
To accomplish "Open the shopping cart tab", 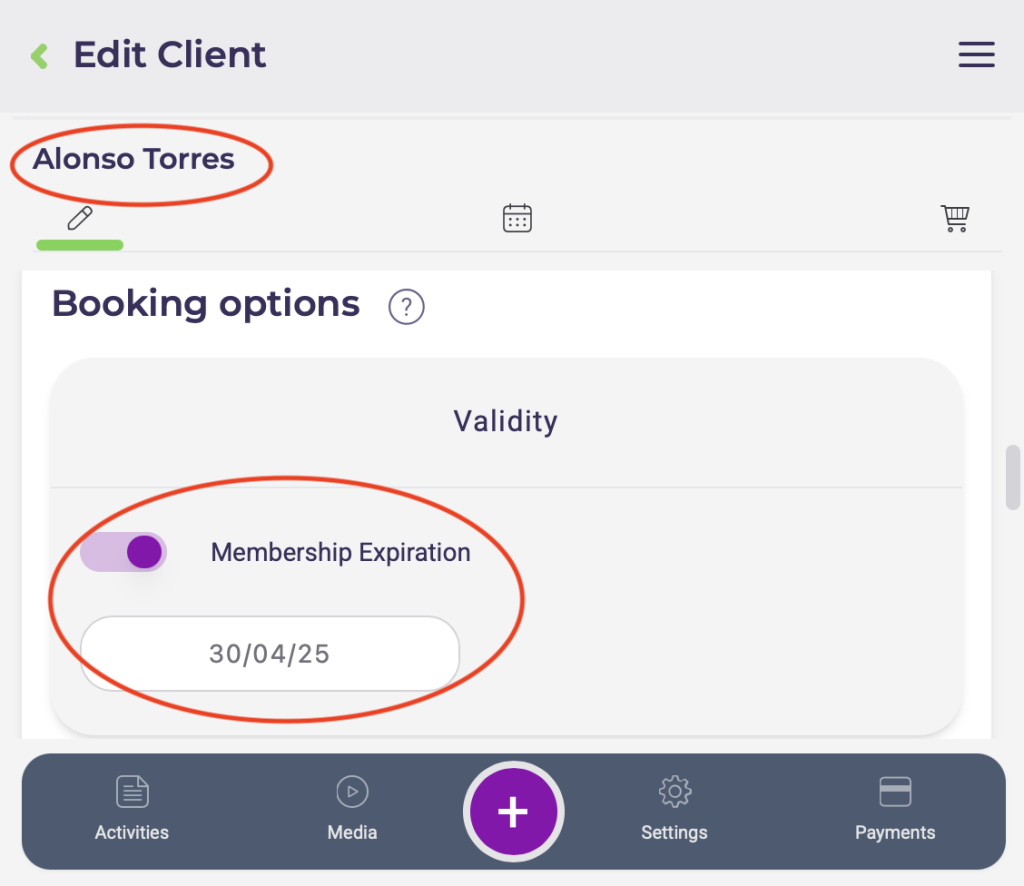I will tap(955, 218).
